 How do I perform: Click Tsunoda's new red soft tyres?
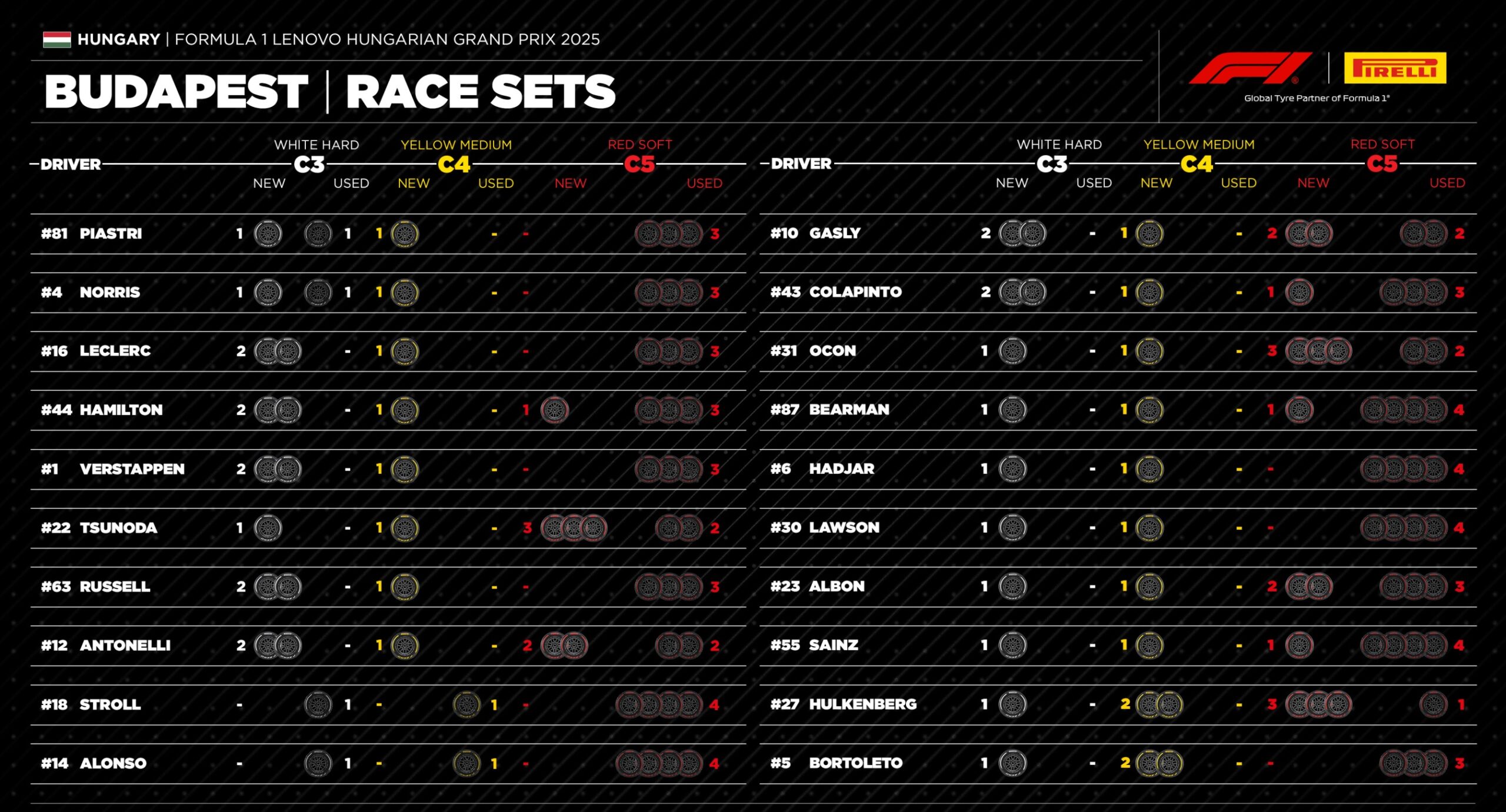point(574,527)
